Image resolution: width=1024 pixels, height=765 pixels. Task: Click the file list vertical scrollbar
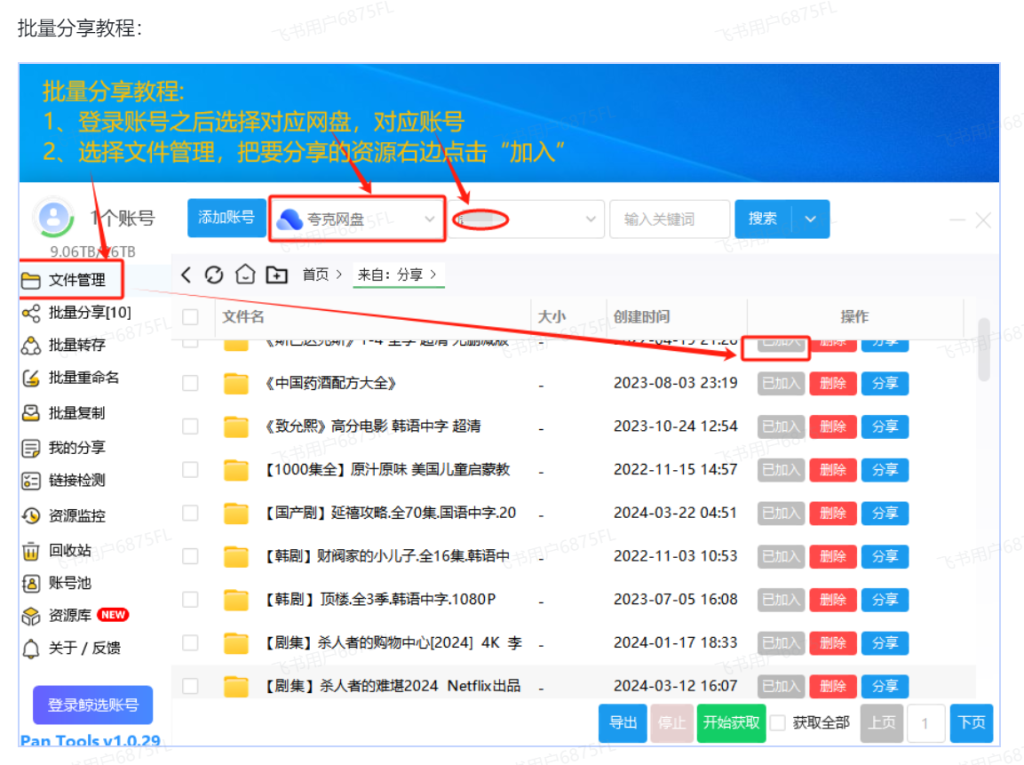983,350
